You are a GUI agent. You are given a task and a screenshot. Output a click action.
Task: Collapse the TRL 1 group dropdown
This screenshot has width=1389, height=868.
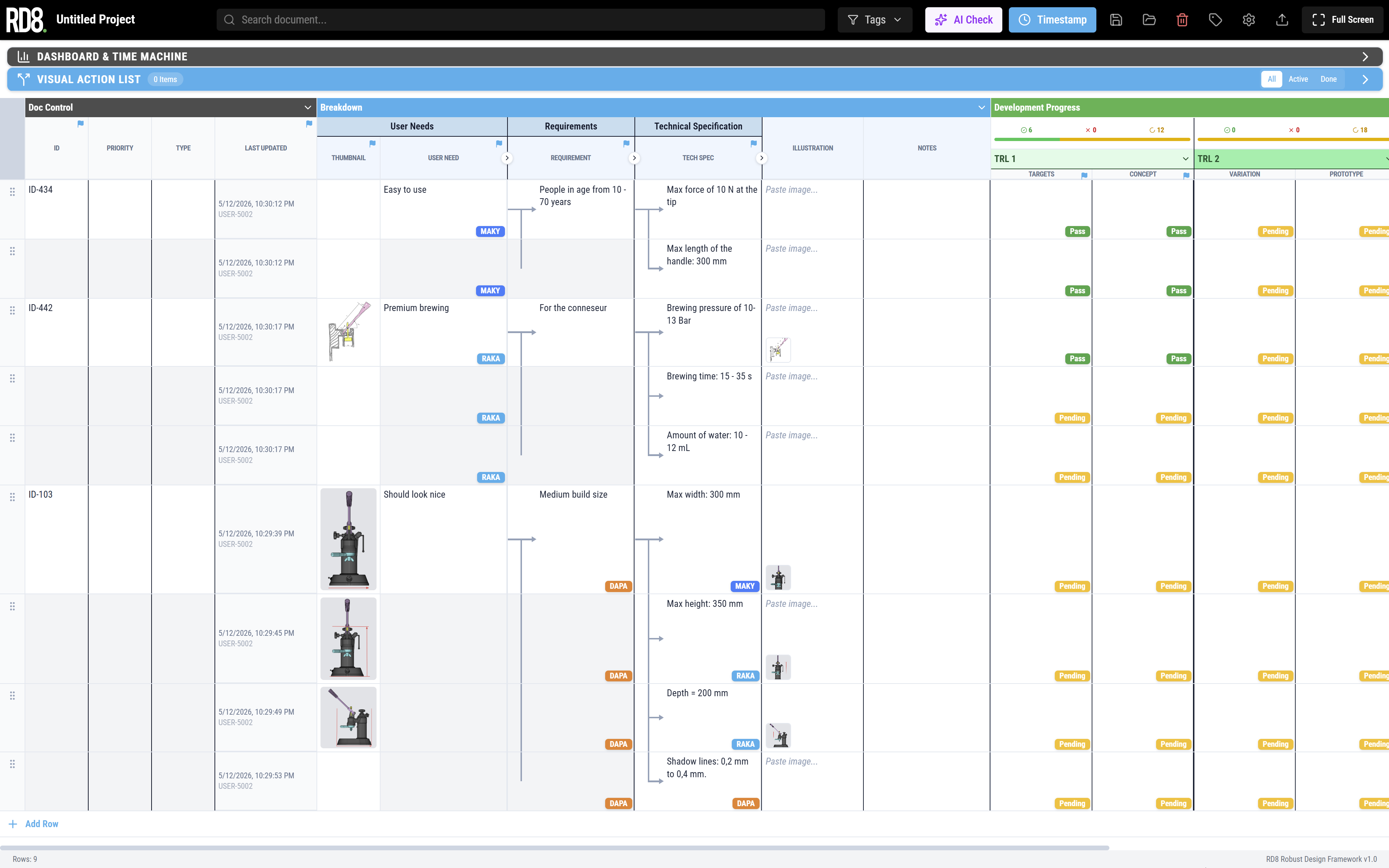1186,158
